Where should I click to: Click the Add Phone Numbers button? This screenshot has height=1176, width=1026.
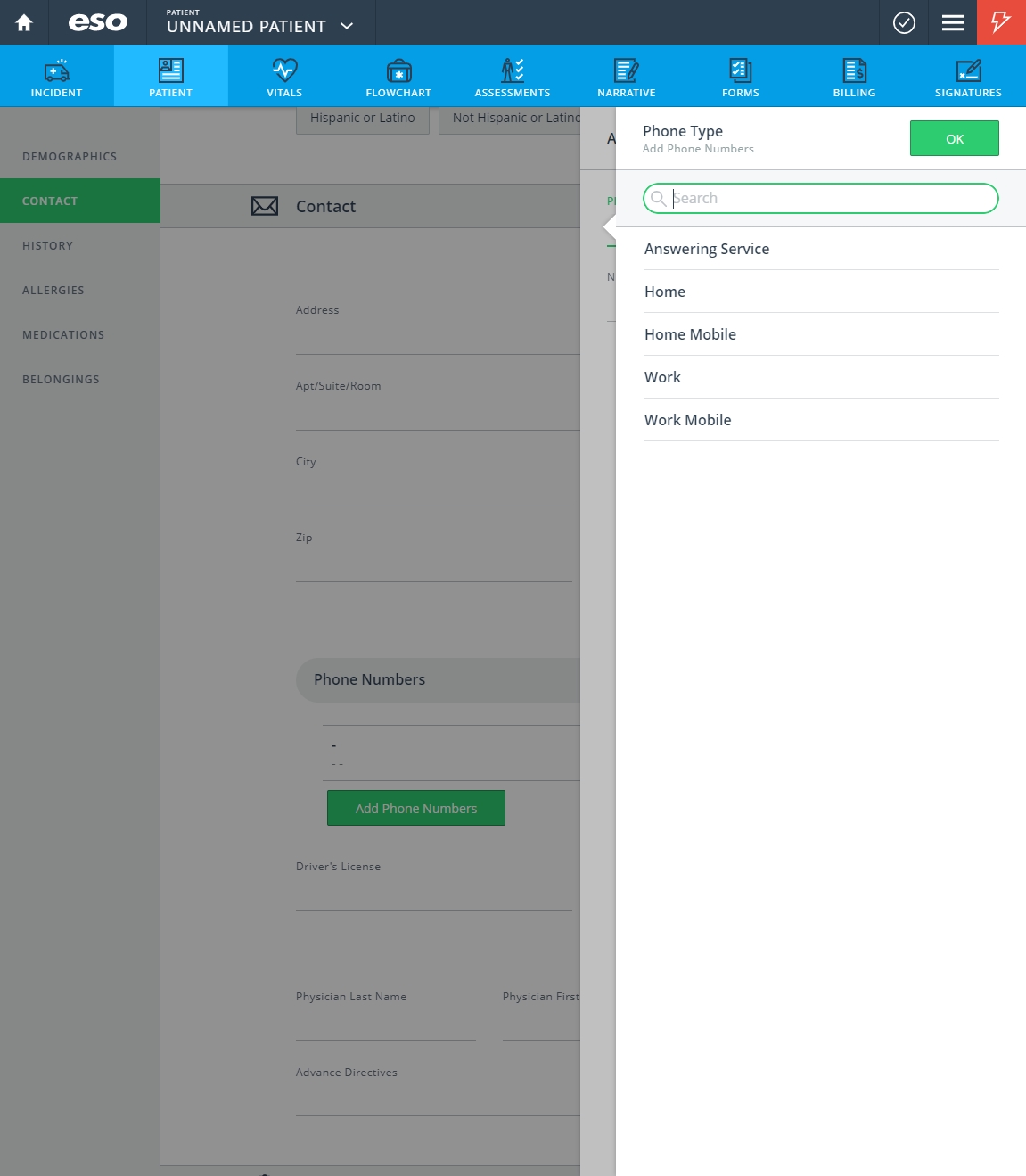415,808
